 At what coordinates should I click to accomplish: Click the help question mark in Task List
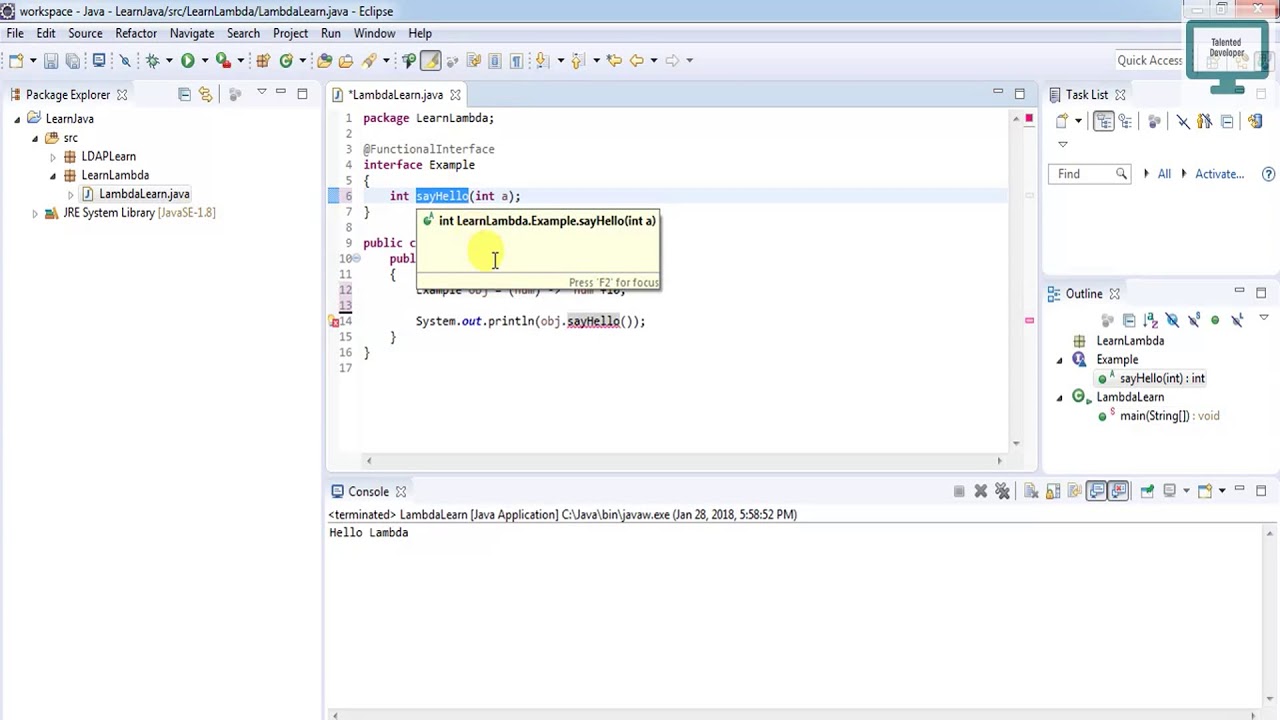(x=1269, y=174)
